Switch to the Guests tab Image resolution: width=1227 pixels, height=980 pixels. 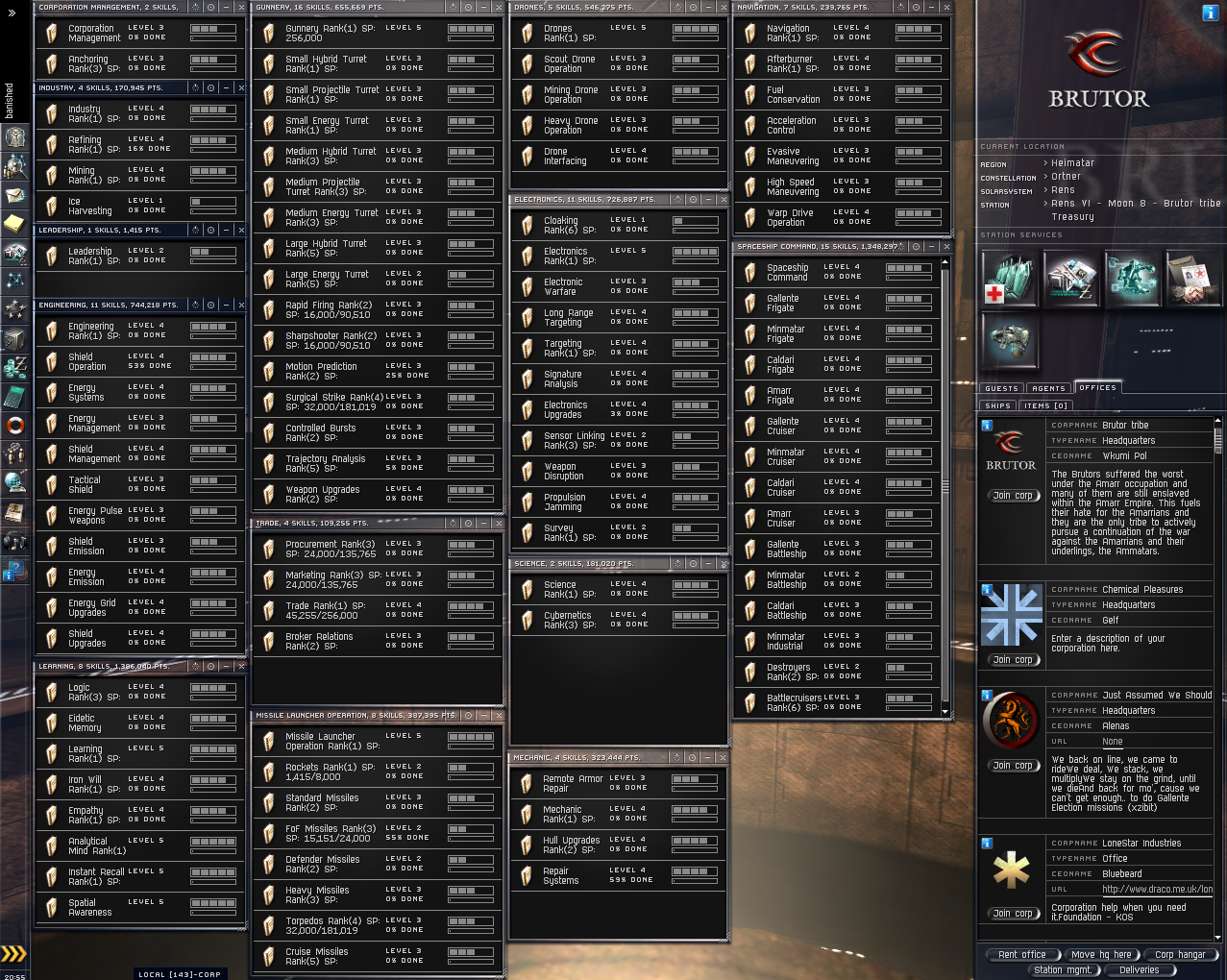[x=1001, y=389]
